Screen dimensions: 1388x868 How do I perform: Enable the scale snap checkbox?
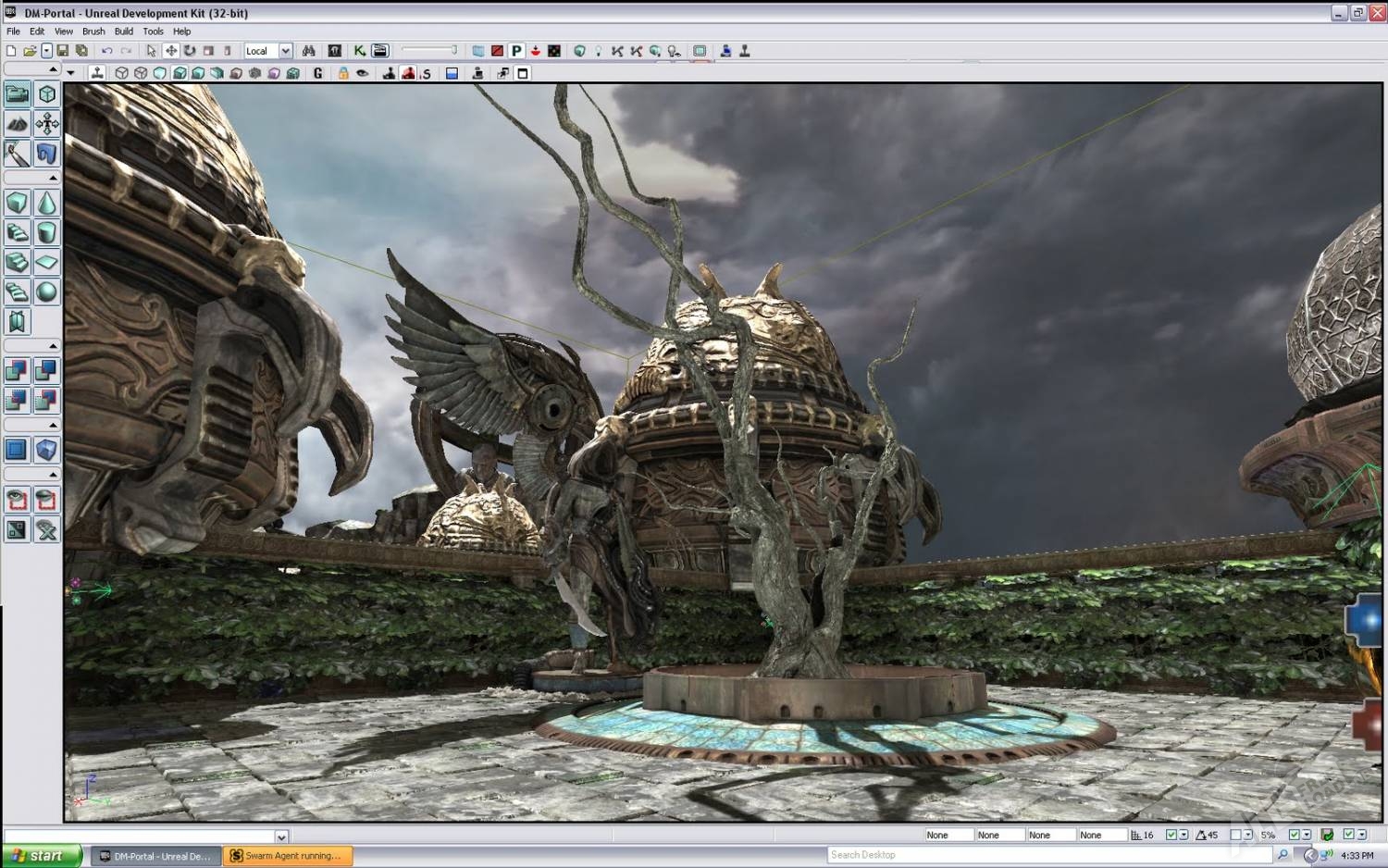coord(1294,835)
